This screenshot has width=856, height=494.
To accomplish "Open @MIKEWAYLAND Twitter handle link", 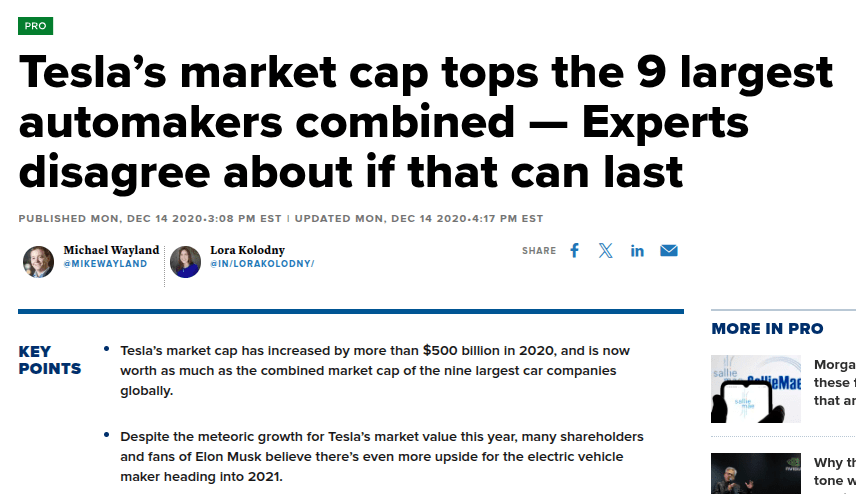I will pos(105,264).
